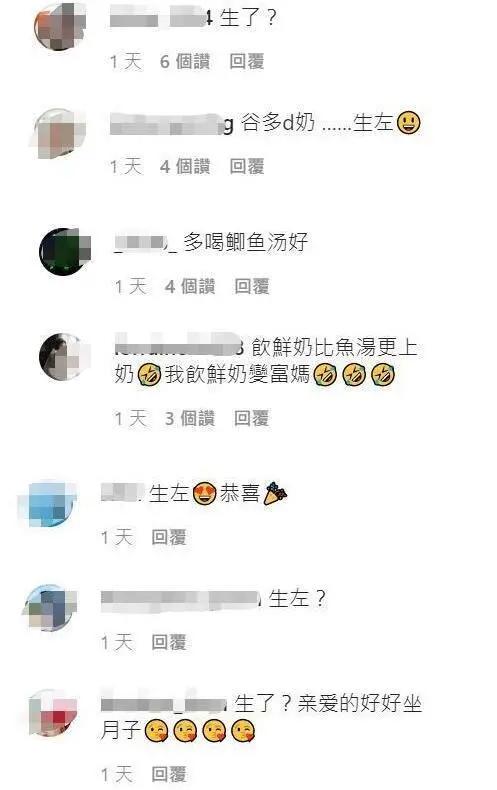This screenshot has width=497, height=790.
Task: Click the blurred username before 生左？
Action: [180, 601]
